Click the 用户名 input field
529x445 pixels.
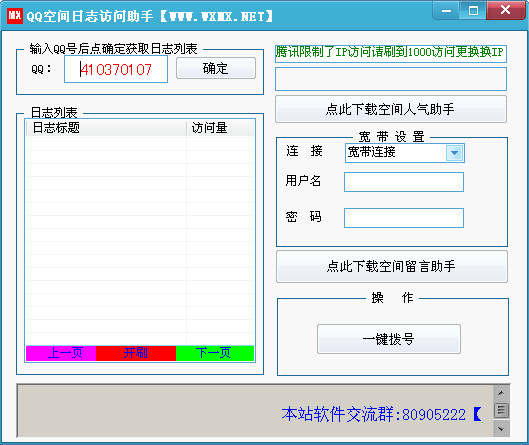click(404, 182)
